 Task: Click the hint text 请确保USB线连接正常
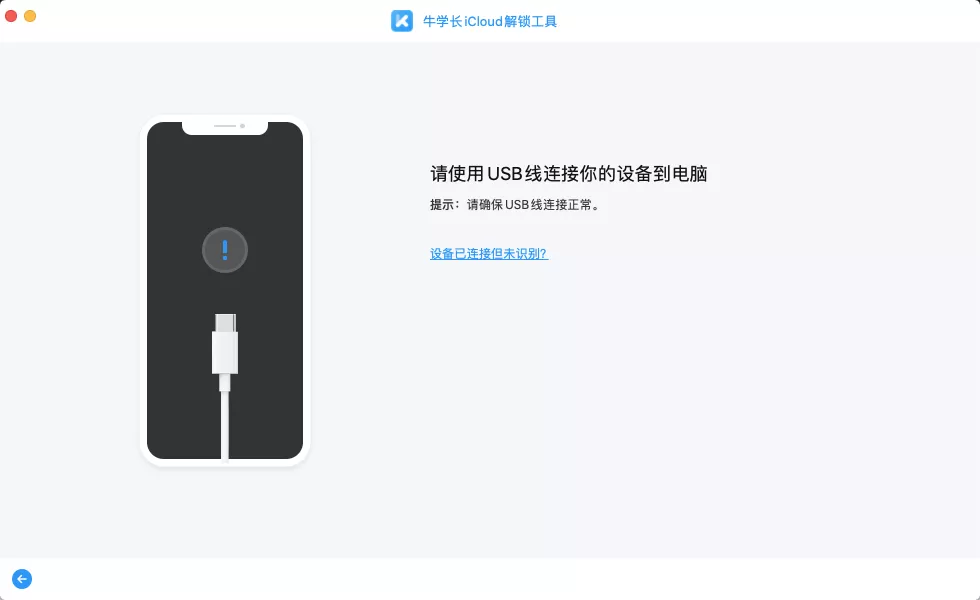[533, 204]
